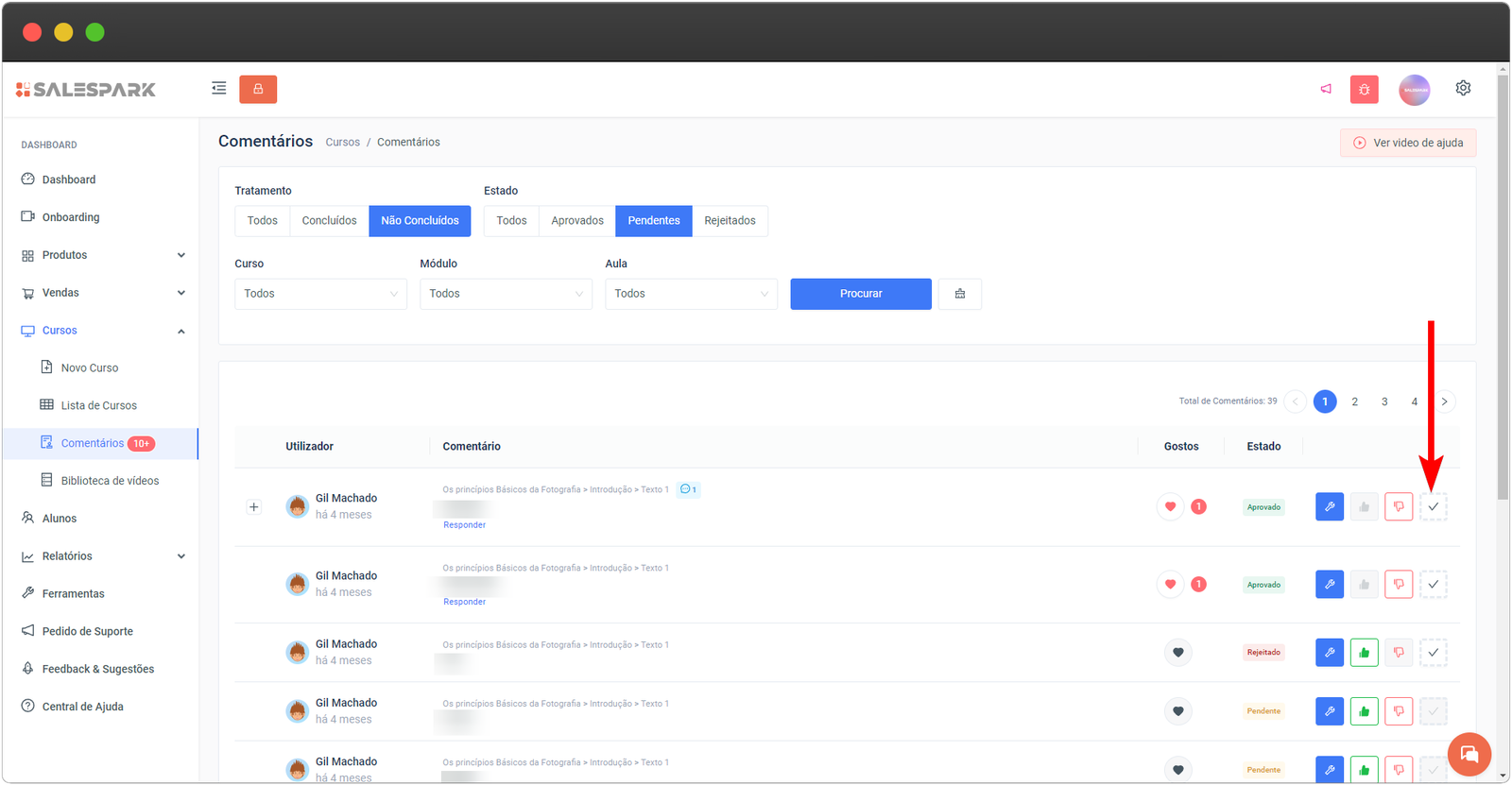Approve the Rejeitado comment with thumbs up
1512x785 pixels.
click(x=1364, y=653)
